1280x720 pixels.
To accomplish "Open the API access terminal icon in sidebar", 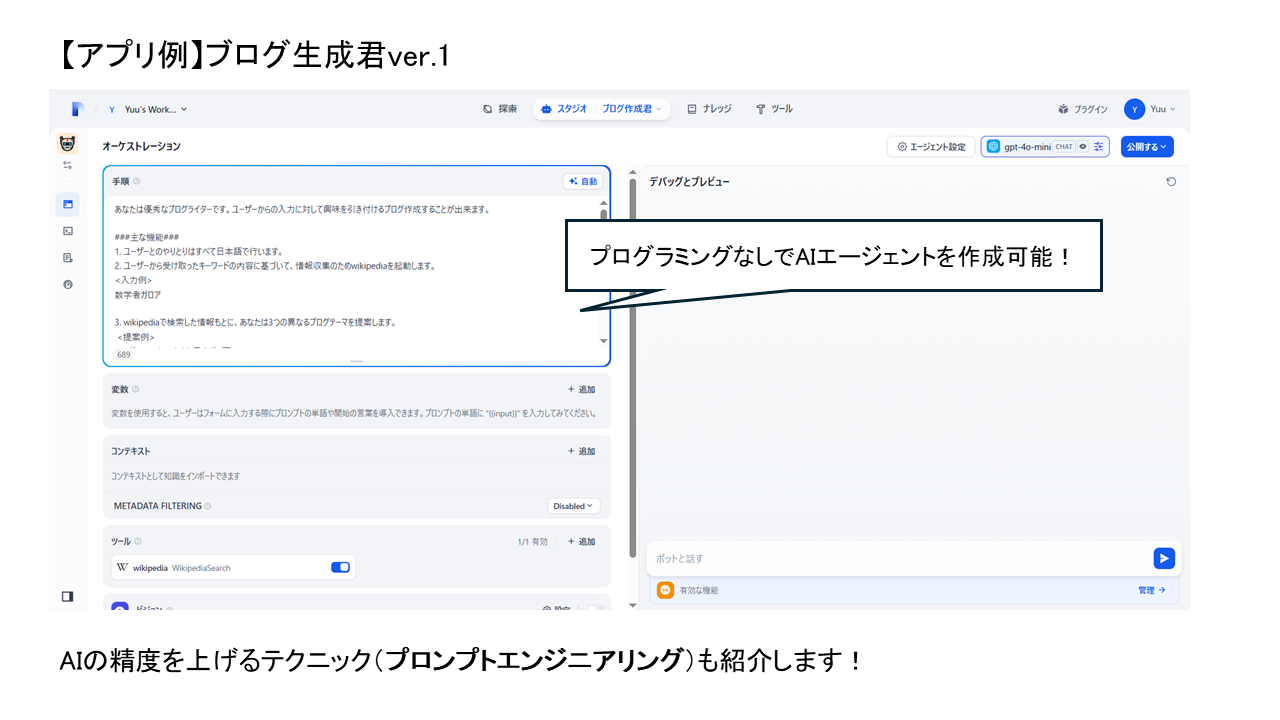I will (x=68, y=231).
